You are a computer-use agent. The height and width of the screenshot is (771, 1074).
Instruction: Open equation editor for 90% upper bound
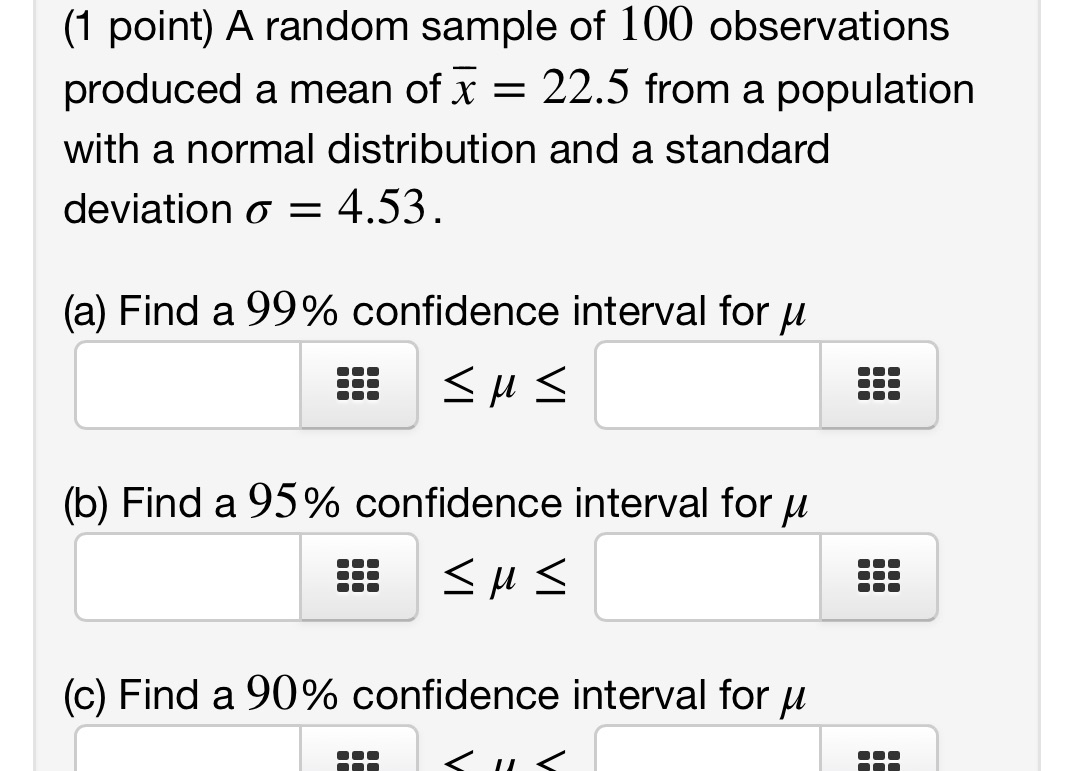[878, 757]
